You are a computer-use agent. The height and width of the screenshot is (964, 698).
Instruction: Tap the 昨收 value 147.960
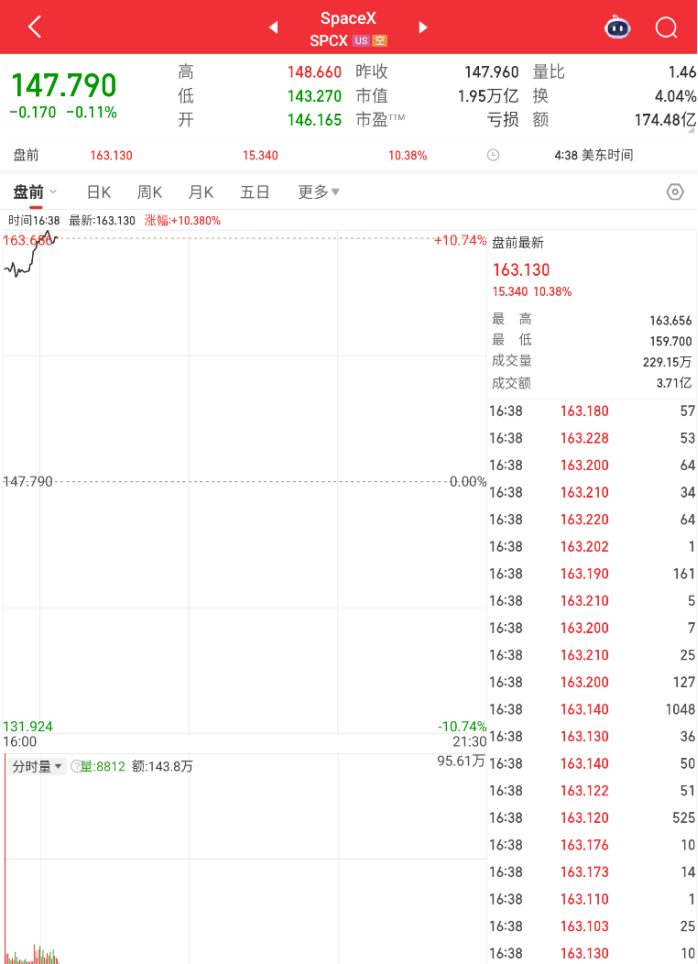tap(491, 72)
